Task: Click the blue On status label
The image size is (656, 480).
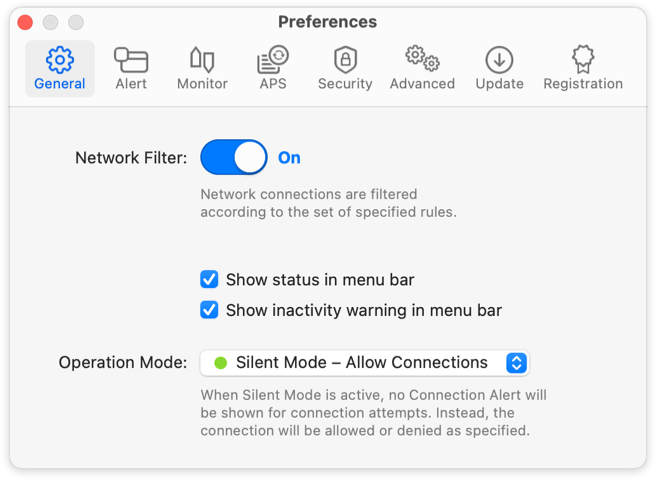Action: tap(289, 158)
